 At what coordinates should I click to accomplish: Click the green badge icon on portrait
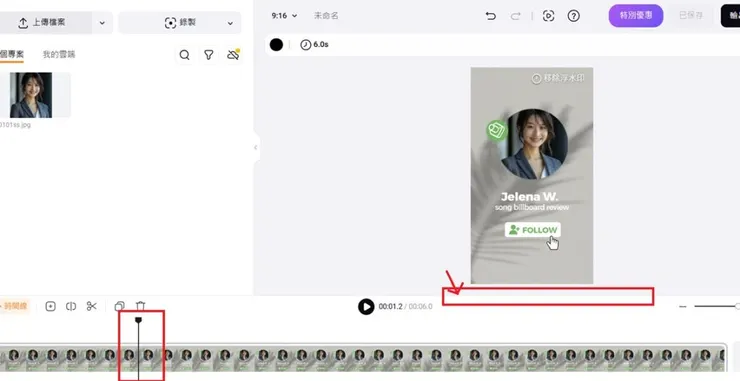pyautogui.click(x=497, y=130)
